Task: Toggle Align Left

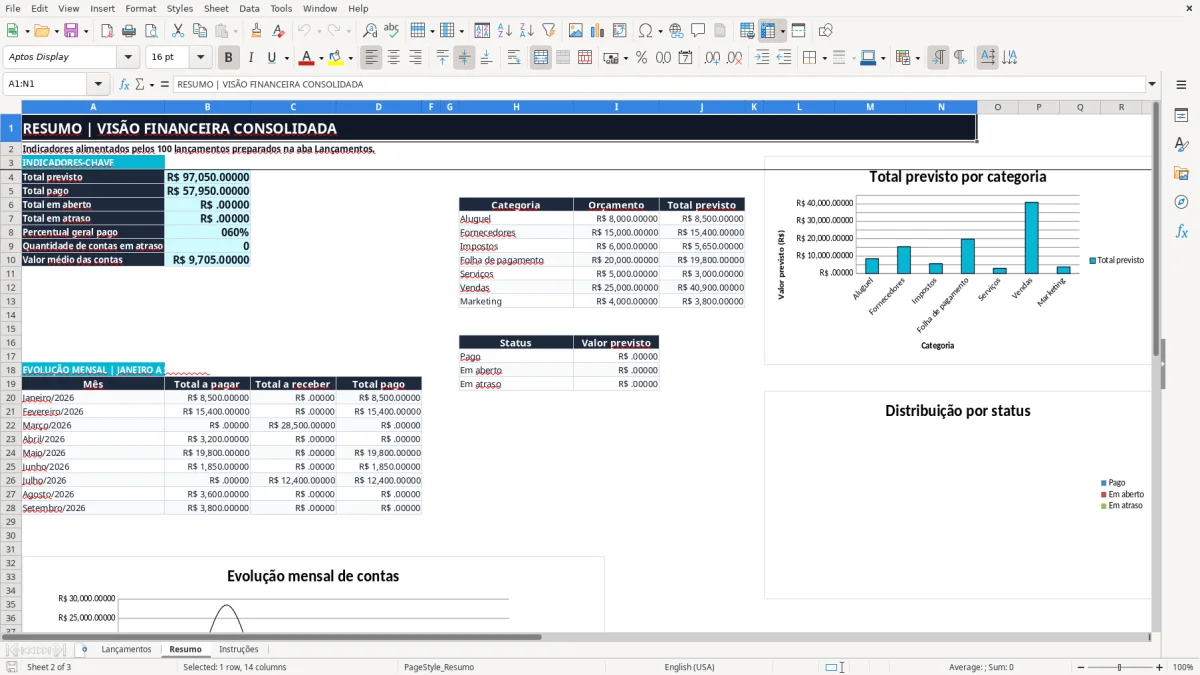Action: [372, 58]
